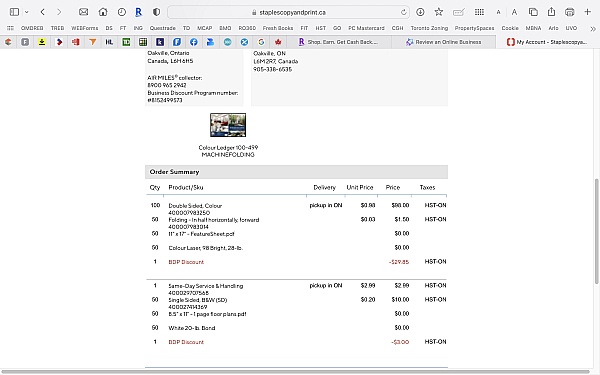Click the Mail envelope toolbar icon
Screen dimensions: 600x375
click(x=83, y=12)
